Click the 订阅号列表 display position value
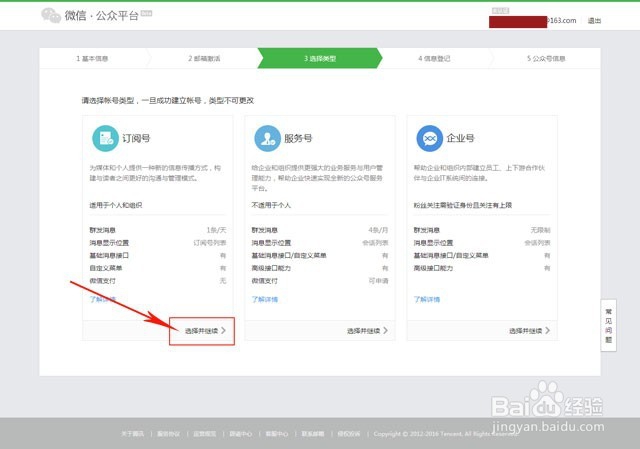 [x=210, y=243]
